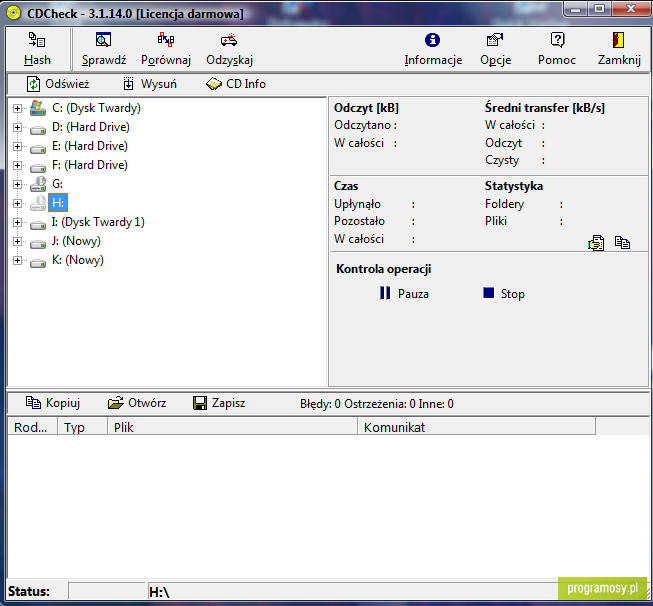Select the K: (Nowy) drive
The image size is (653, 606).
[x=77, y=260]
